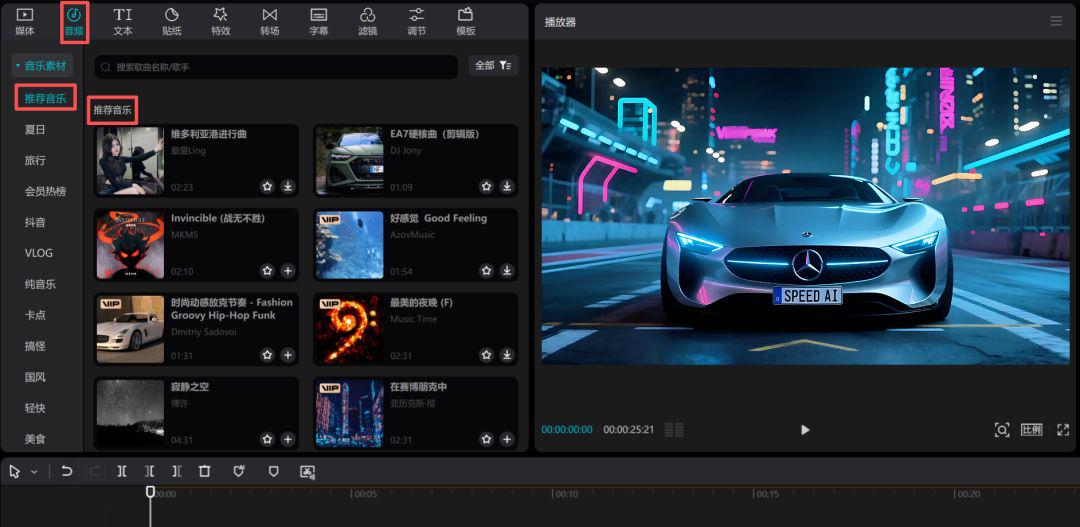Add Invincible (战无不胜) track to timeline
1080x527 pixels.
coord(288,271)
